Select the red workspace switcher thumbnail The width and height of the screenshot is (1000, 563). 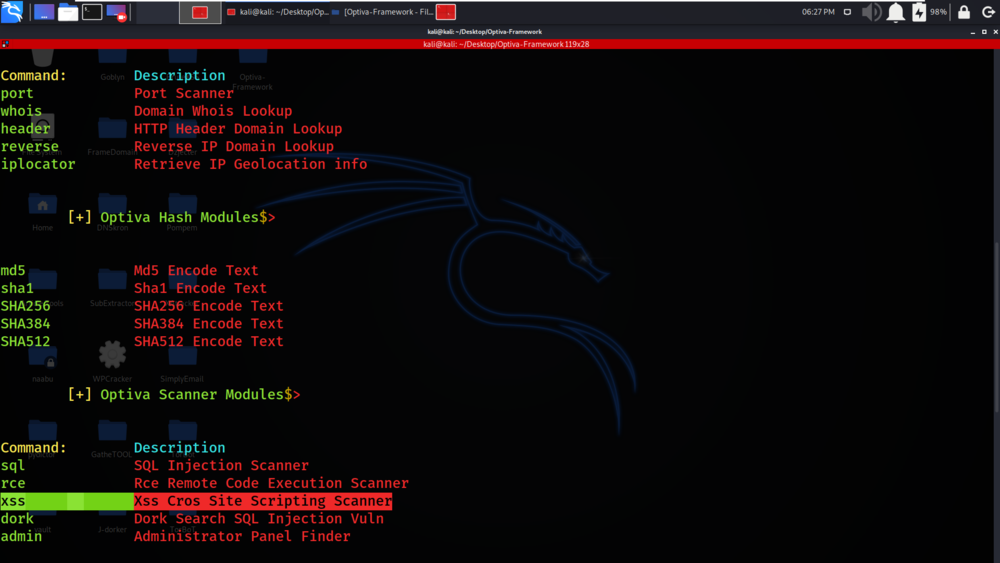tap(200, 12)
